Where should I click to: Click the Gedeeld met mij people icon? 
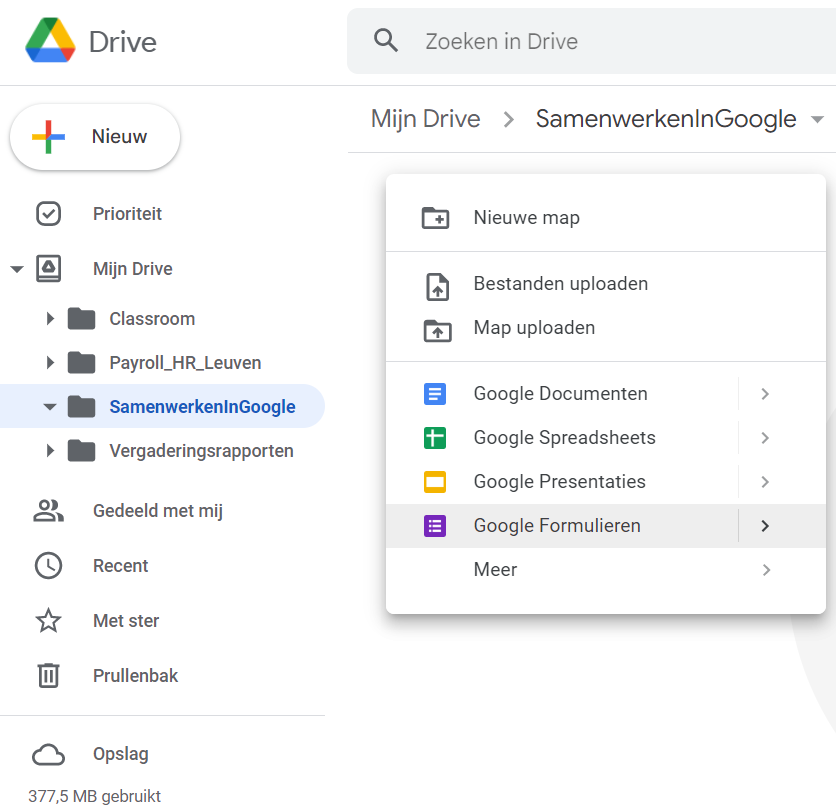pos(49,511)
